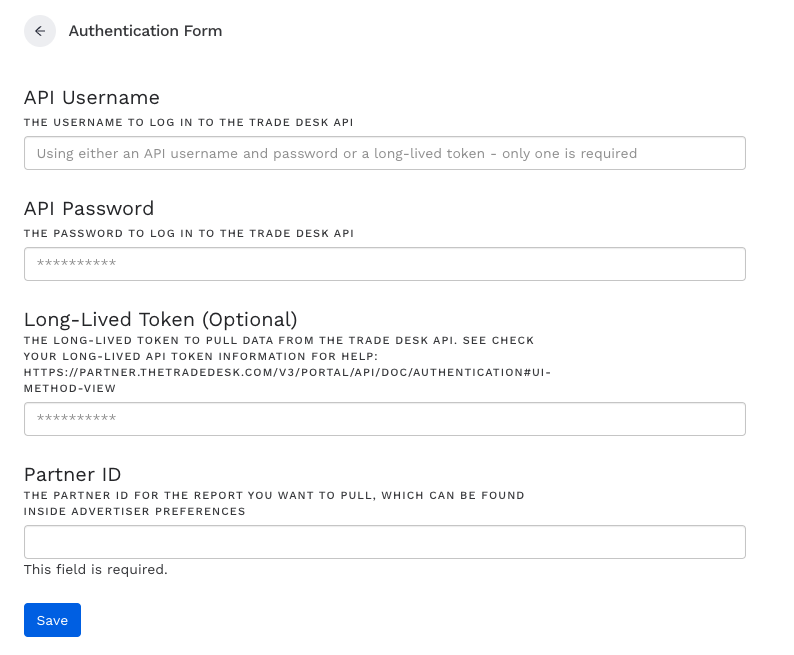This screenshot has height=655, width=794.
Task: Open the partner.thetradedesk.com documentation URL
Action: 287,373
